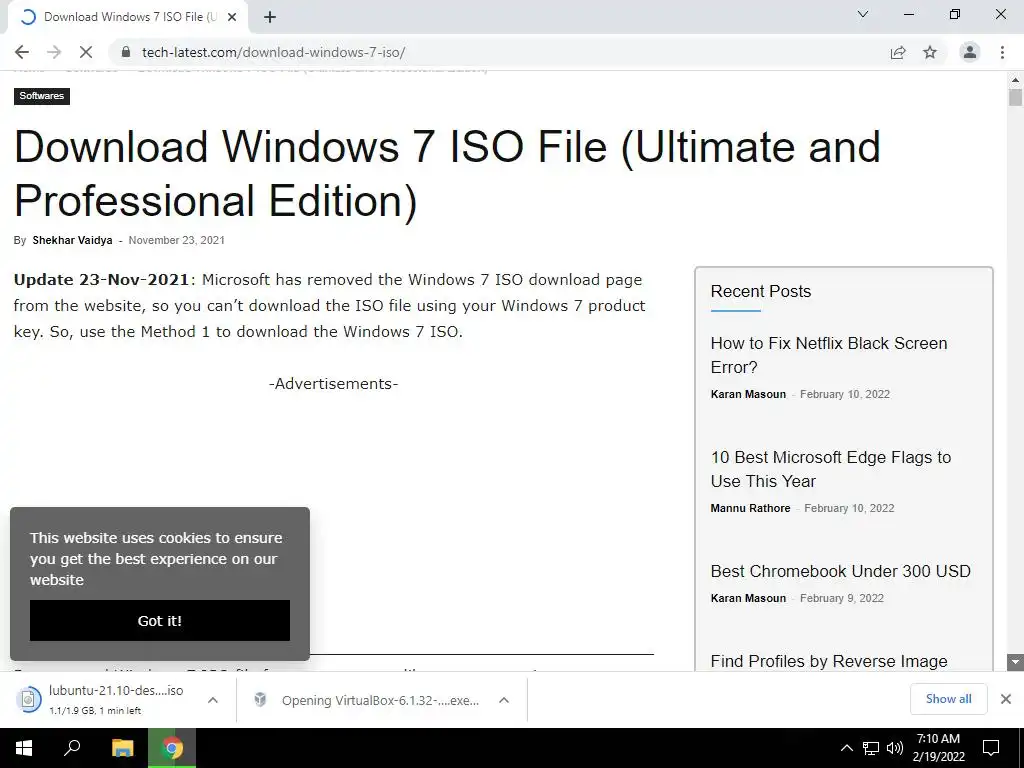Close the Download Windows 7 ISO tab

pos(232,17)
